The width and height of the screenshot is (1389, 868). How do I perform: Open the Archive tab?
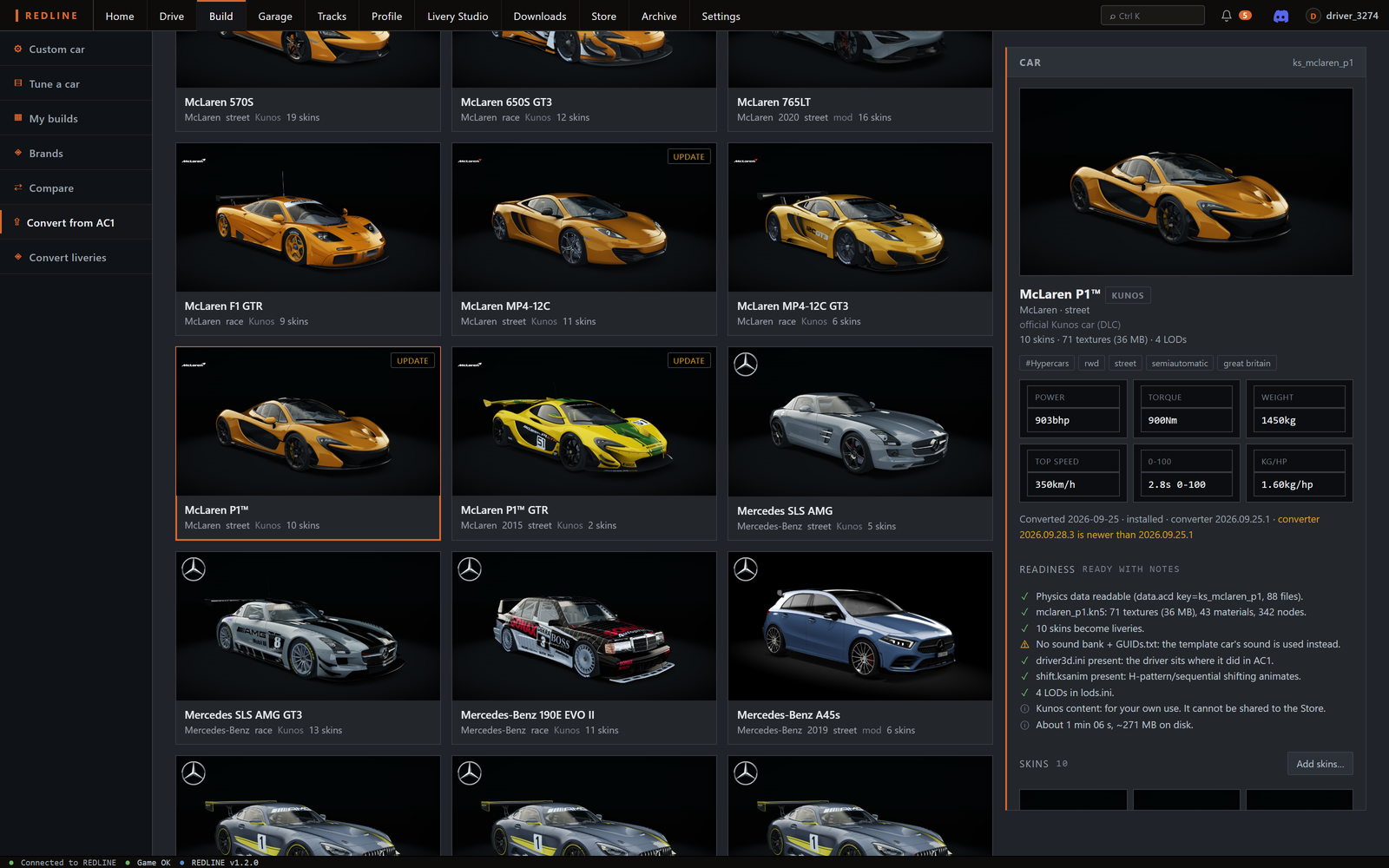[659, 16]
